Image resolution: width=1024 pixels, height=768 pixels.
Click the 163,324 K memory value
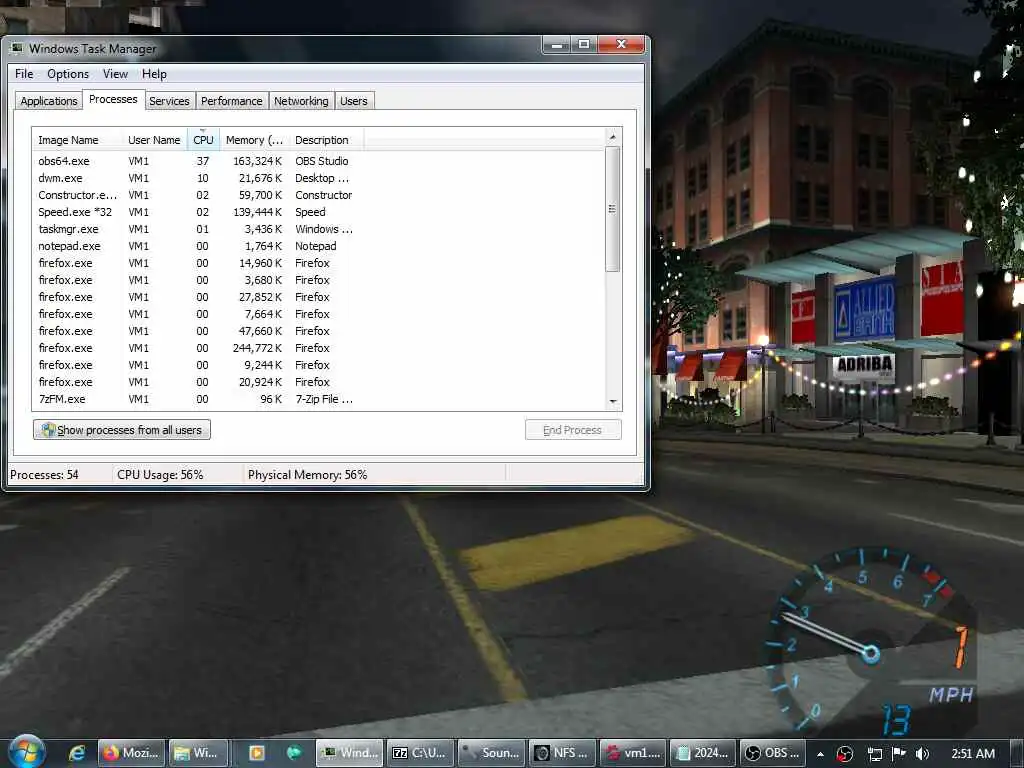(257, 161)
